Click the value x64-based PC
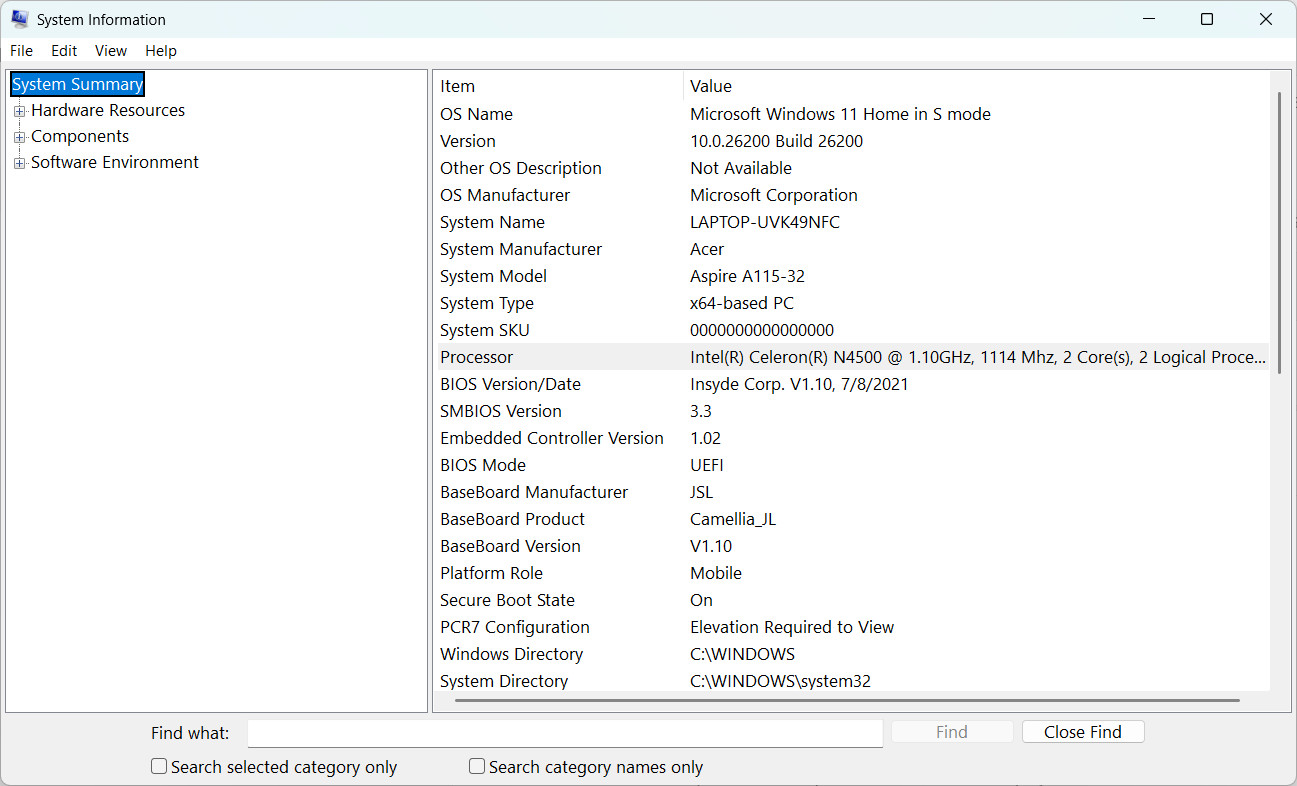The width and height of the screenshot is (1297, 786). tap(742, 303)
